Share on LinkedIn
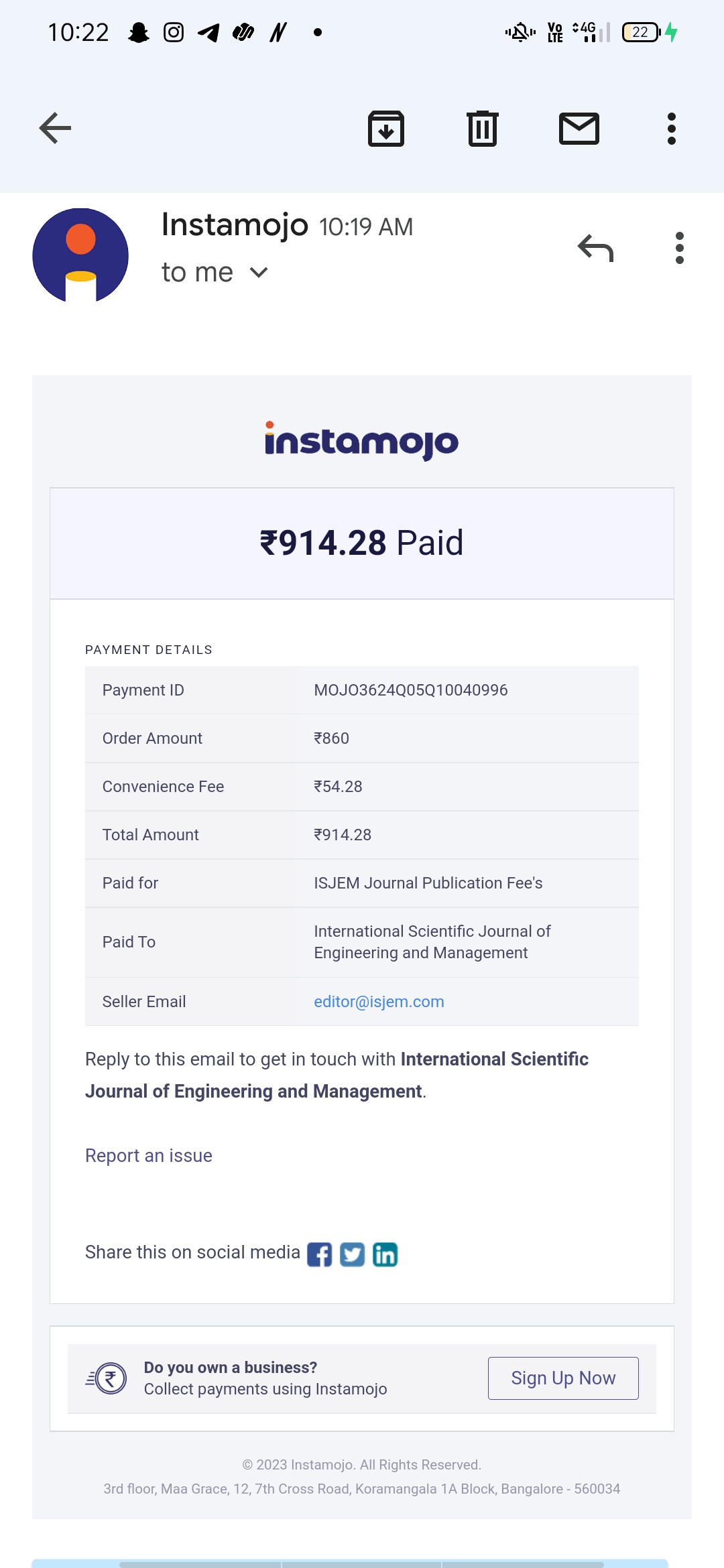 385,1254
